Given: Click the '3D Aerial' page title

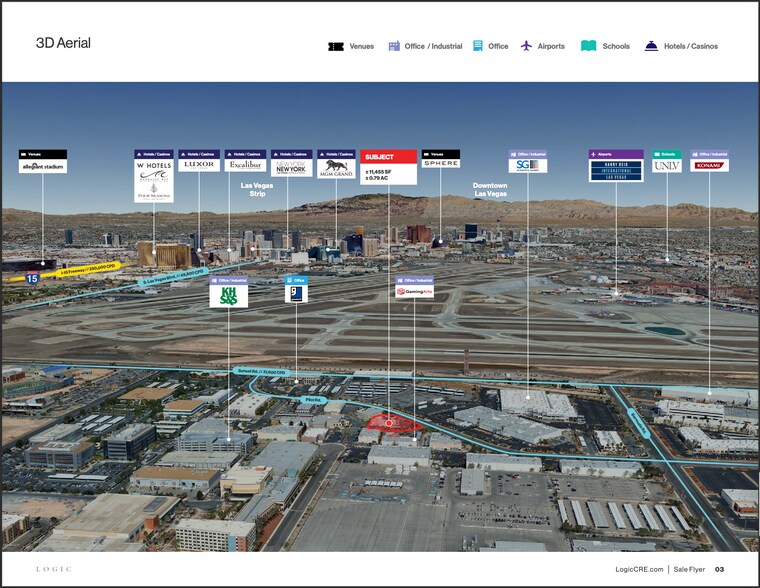Looking at the screenshot, I should (x=63, y=43).
